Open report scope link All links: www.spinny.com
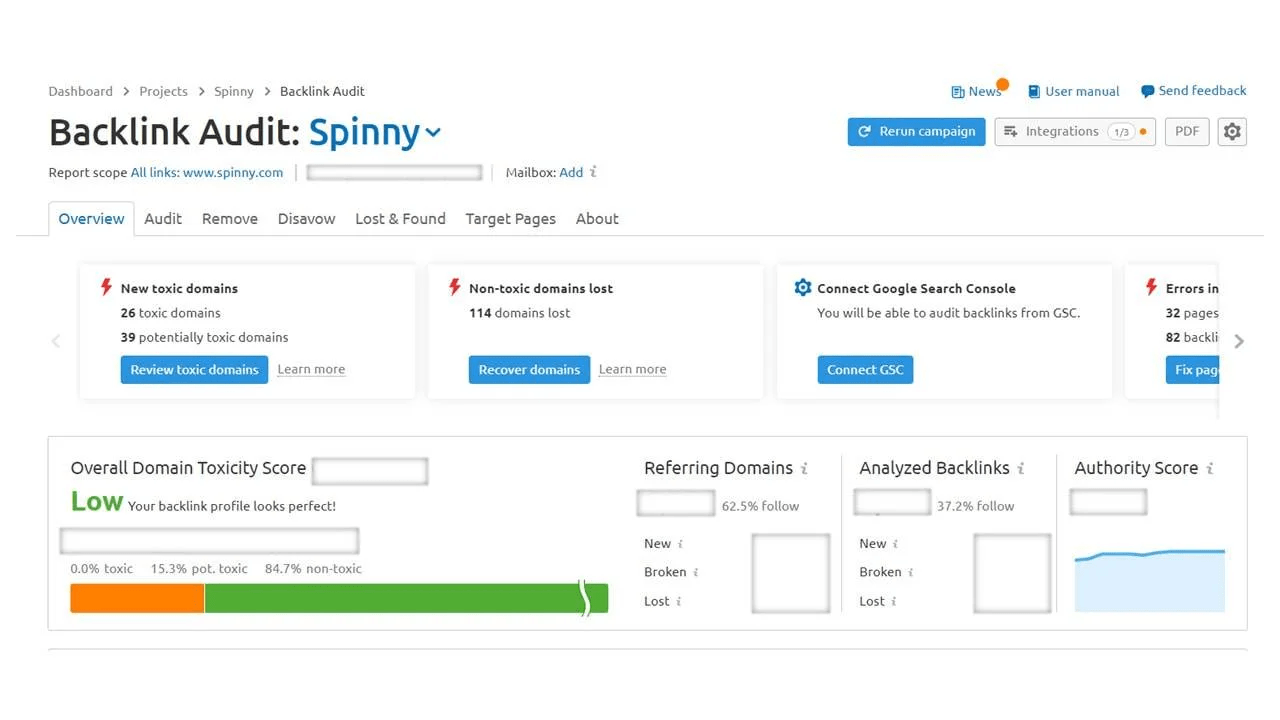 pos(207,173)
